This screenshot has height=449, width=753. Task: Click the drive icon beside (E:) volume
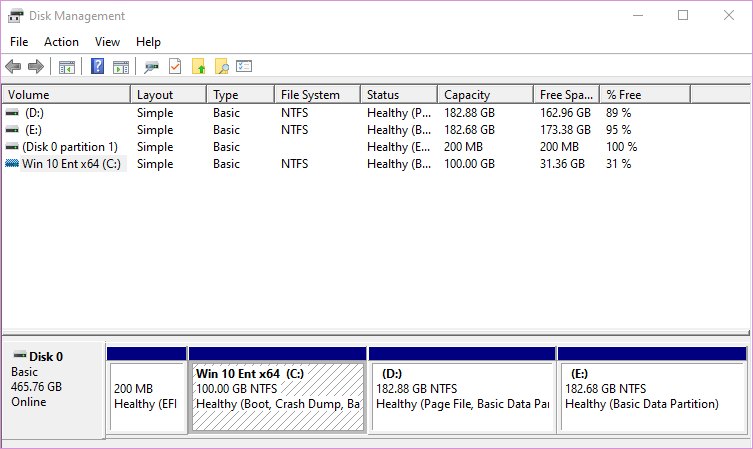click(x=12, y=130)
